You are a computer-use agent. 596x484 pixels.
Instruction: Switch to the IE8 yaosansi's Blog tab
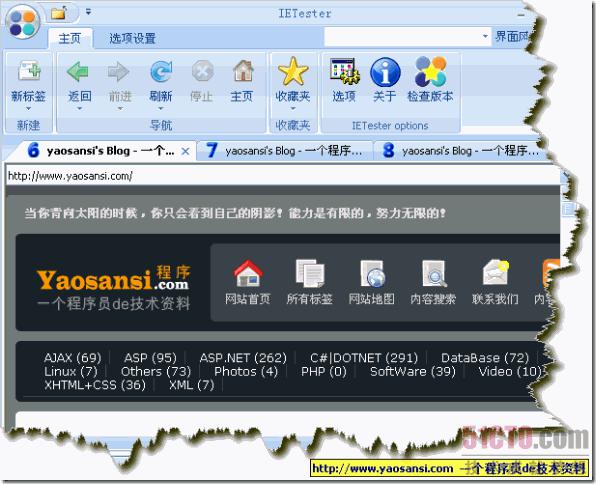pos(460,151)
